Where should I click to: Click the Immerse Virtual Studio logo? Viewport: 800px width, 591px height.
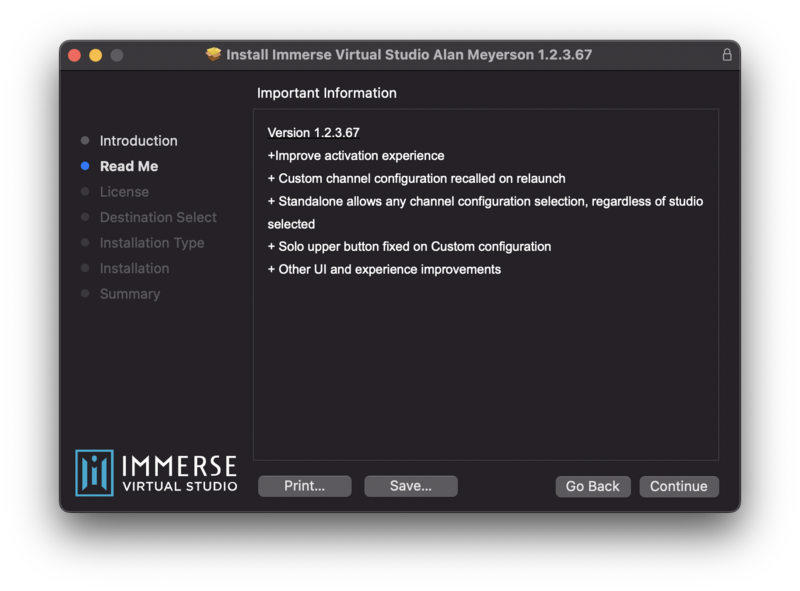tap(157, 473)
